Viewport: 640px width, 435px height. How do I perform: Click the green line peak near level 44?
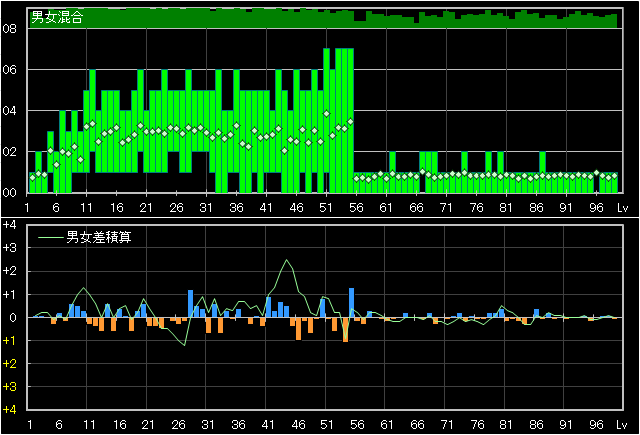[287, 260]
